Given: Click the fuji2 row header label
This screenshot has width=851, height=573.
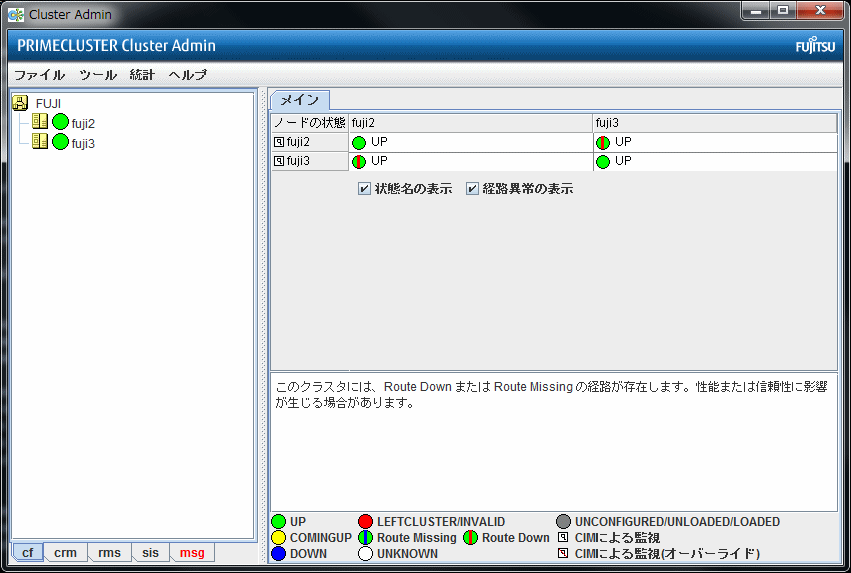Looking at the screenshot, I should coord(299,142).
